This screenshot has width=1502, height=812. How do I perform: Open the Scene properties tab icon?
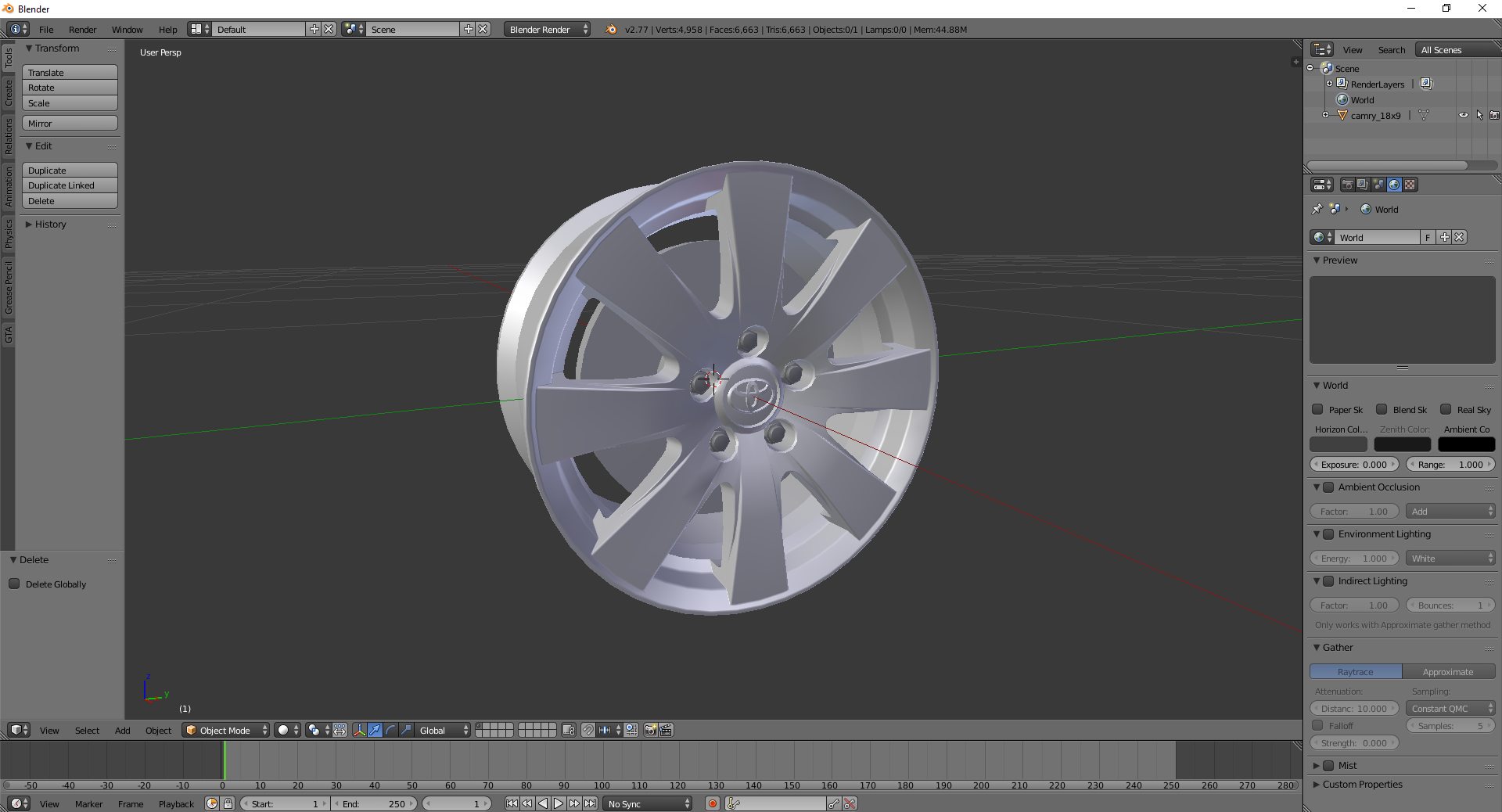click(1378, 185)
